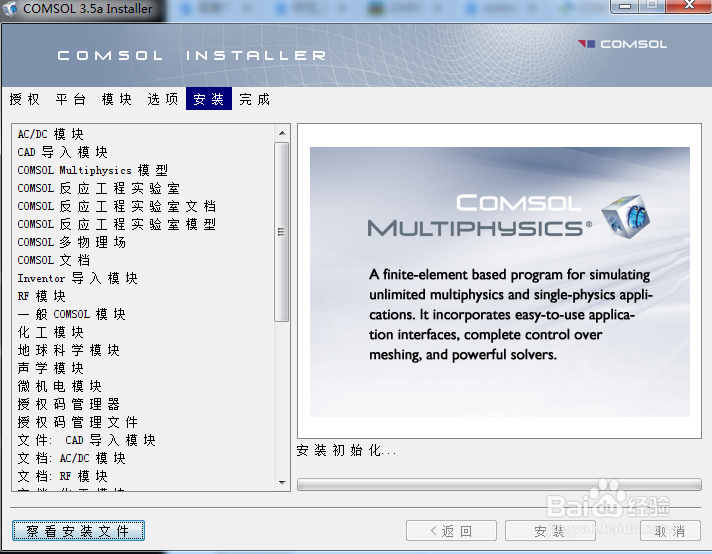
Task: Select the highlighted 安装 step tab
Action: (209, 99)
